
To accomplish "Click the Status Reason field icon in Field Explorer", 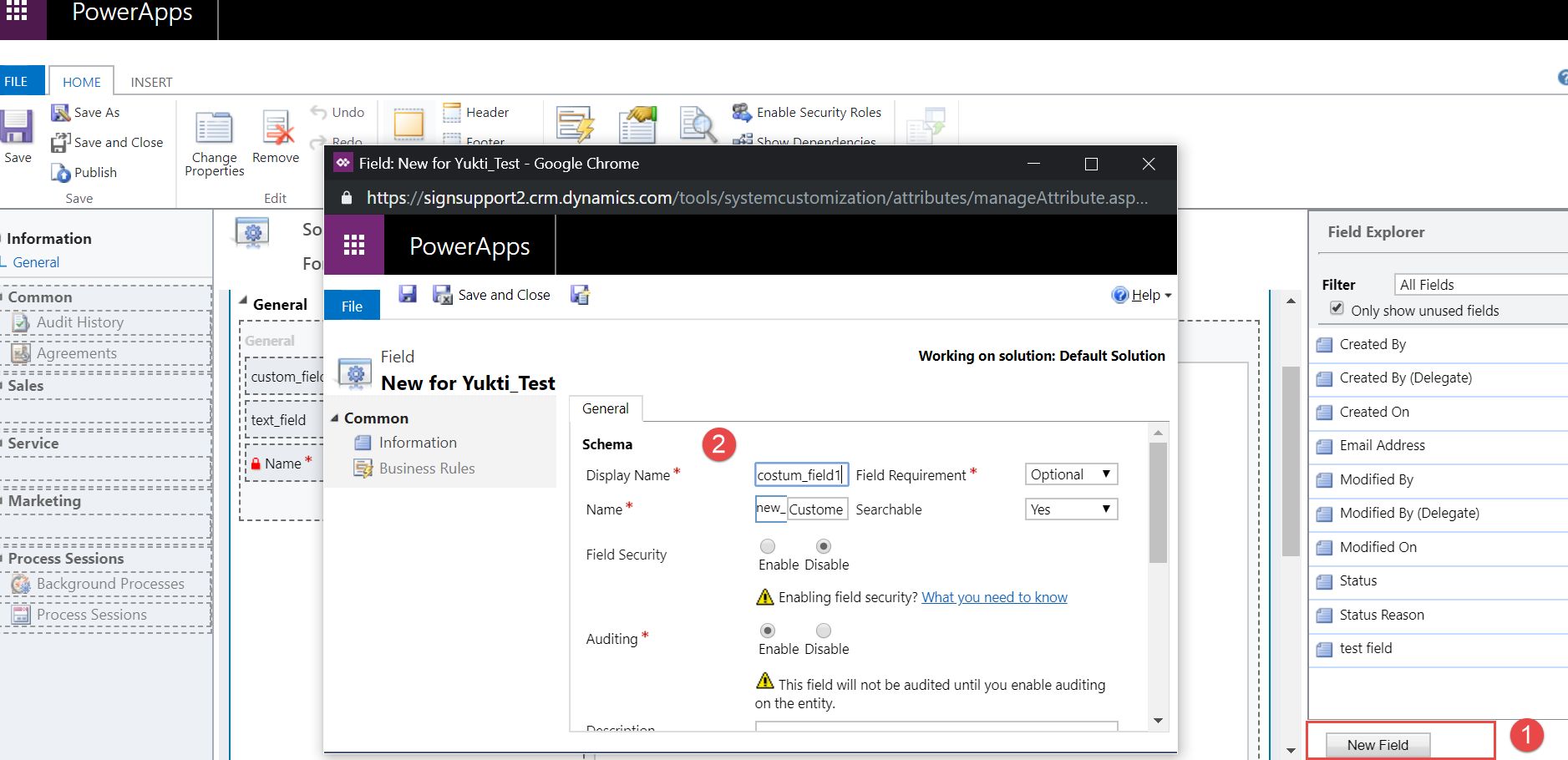I will (x=1324, y=616).
